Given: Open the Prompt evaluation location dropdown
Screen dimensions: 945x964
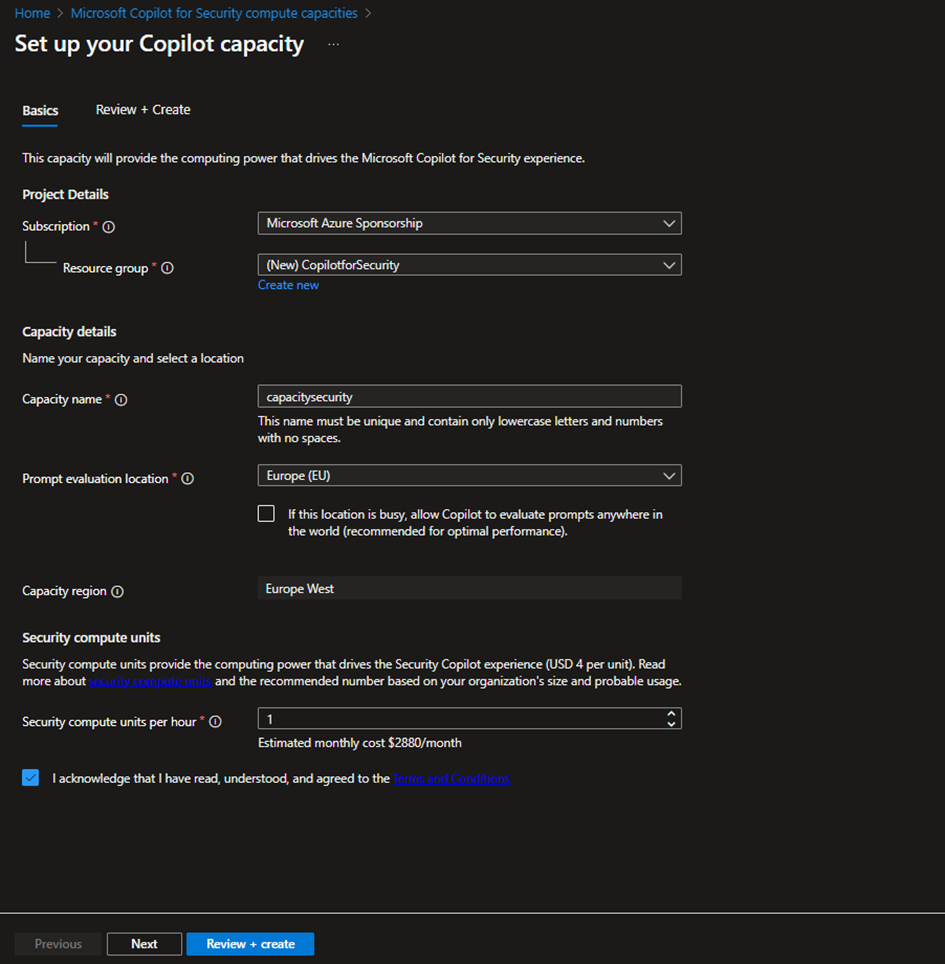Looking at the screenshot, I should tap(469, 475).
